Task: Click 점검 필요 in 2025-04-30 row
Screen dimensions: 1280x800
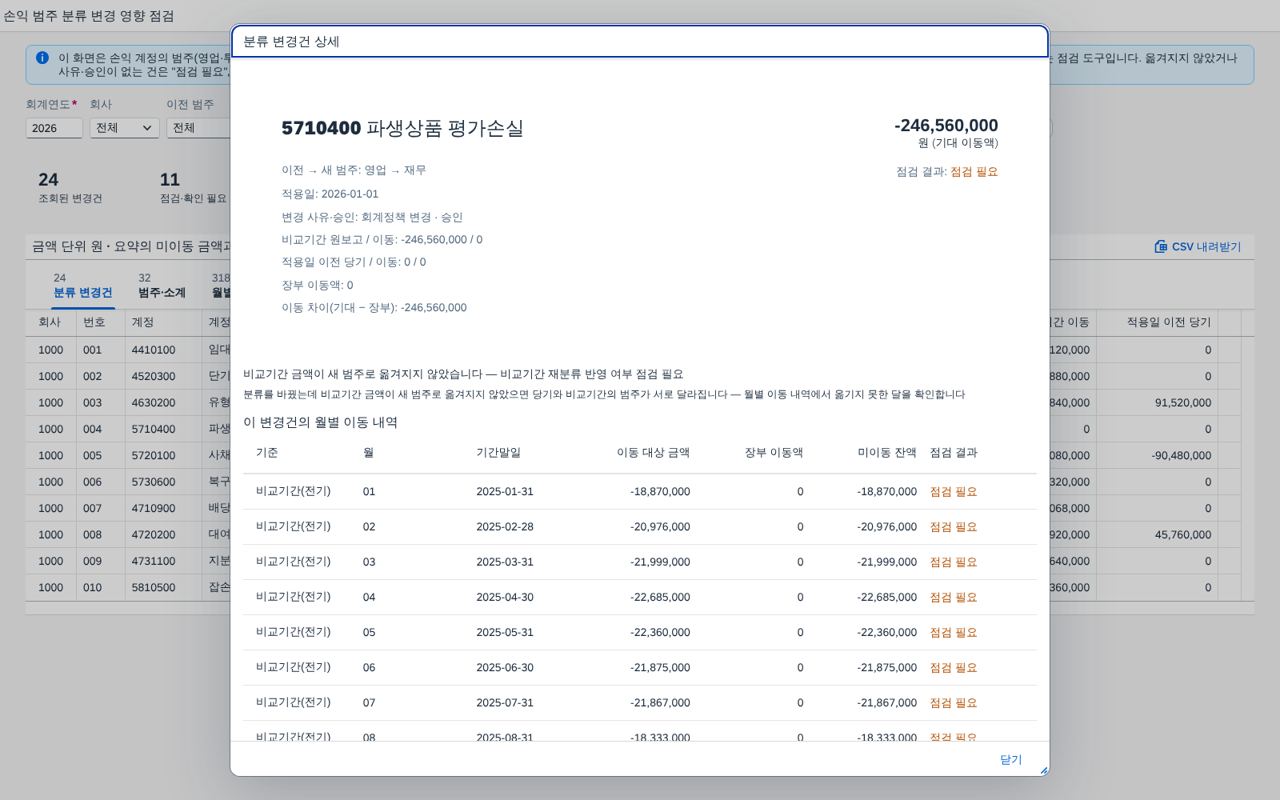Action: click(x=954, y=597)
